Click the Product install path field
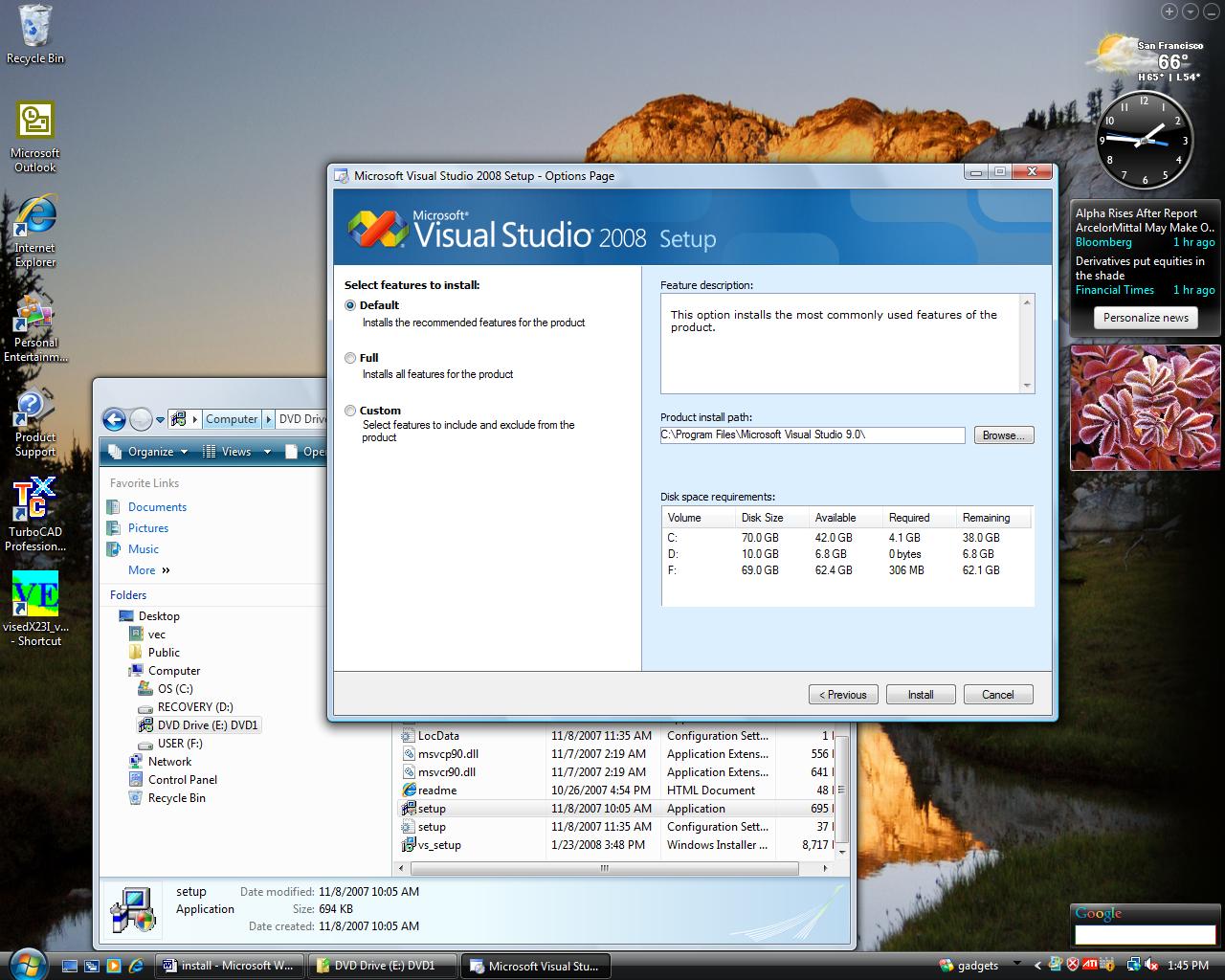This screenshot has height=980, width=1225. [813, 435]
